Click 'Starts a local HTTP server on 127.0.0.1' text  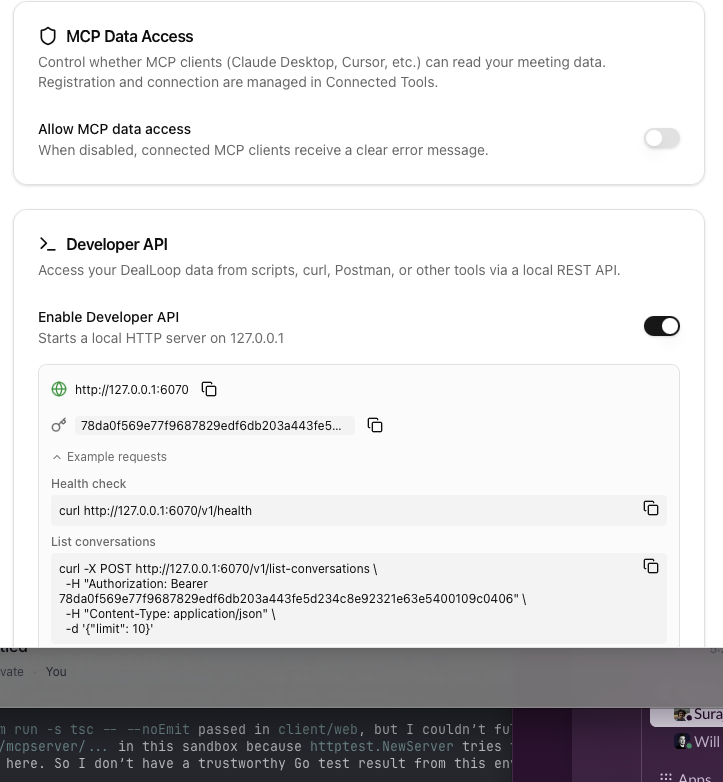click(161, 338)
